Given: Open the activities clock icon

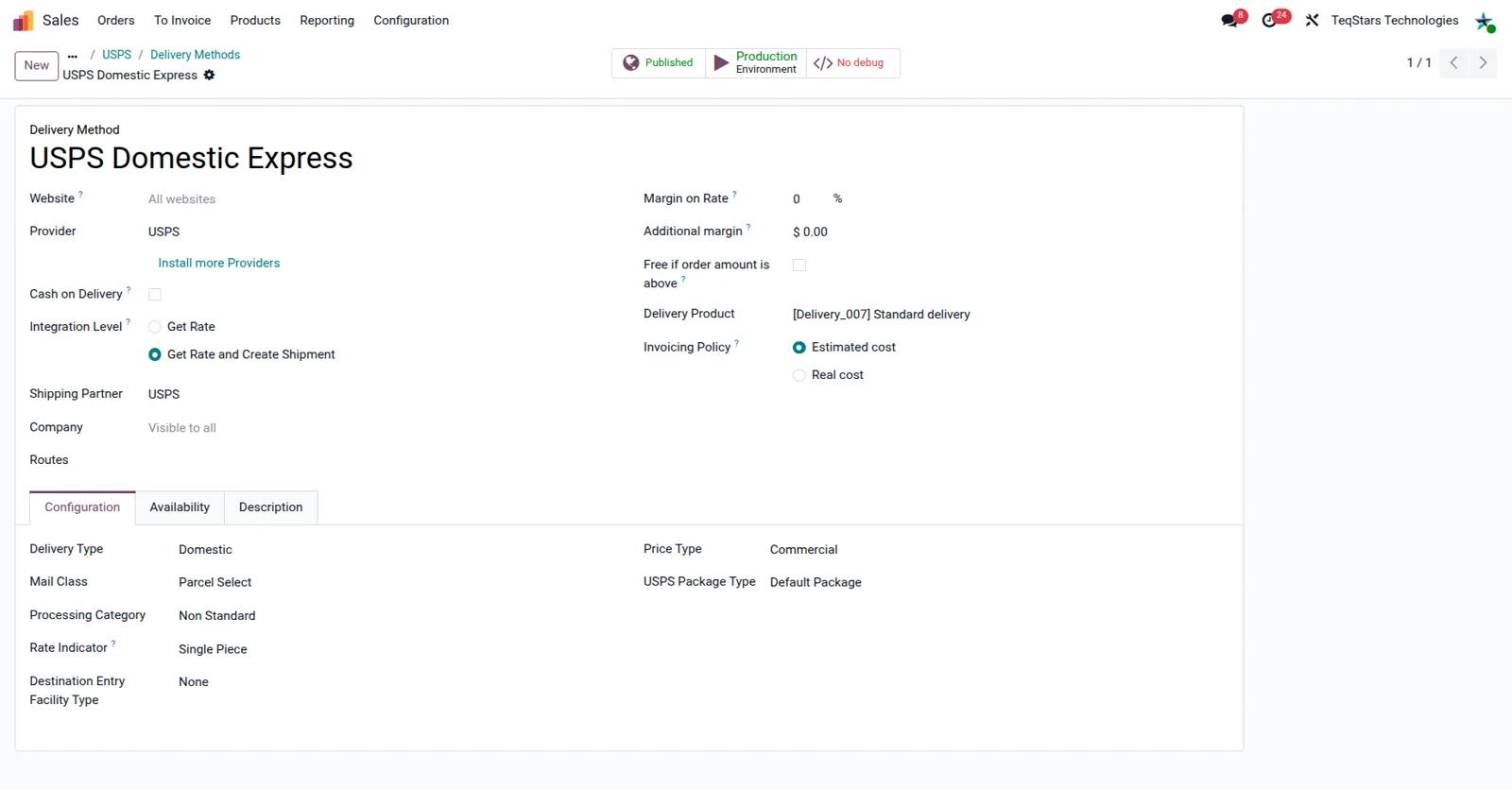Looking at the screenshot, I should click(x=1270, y=20).
